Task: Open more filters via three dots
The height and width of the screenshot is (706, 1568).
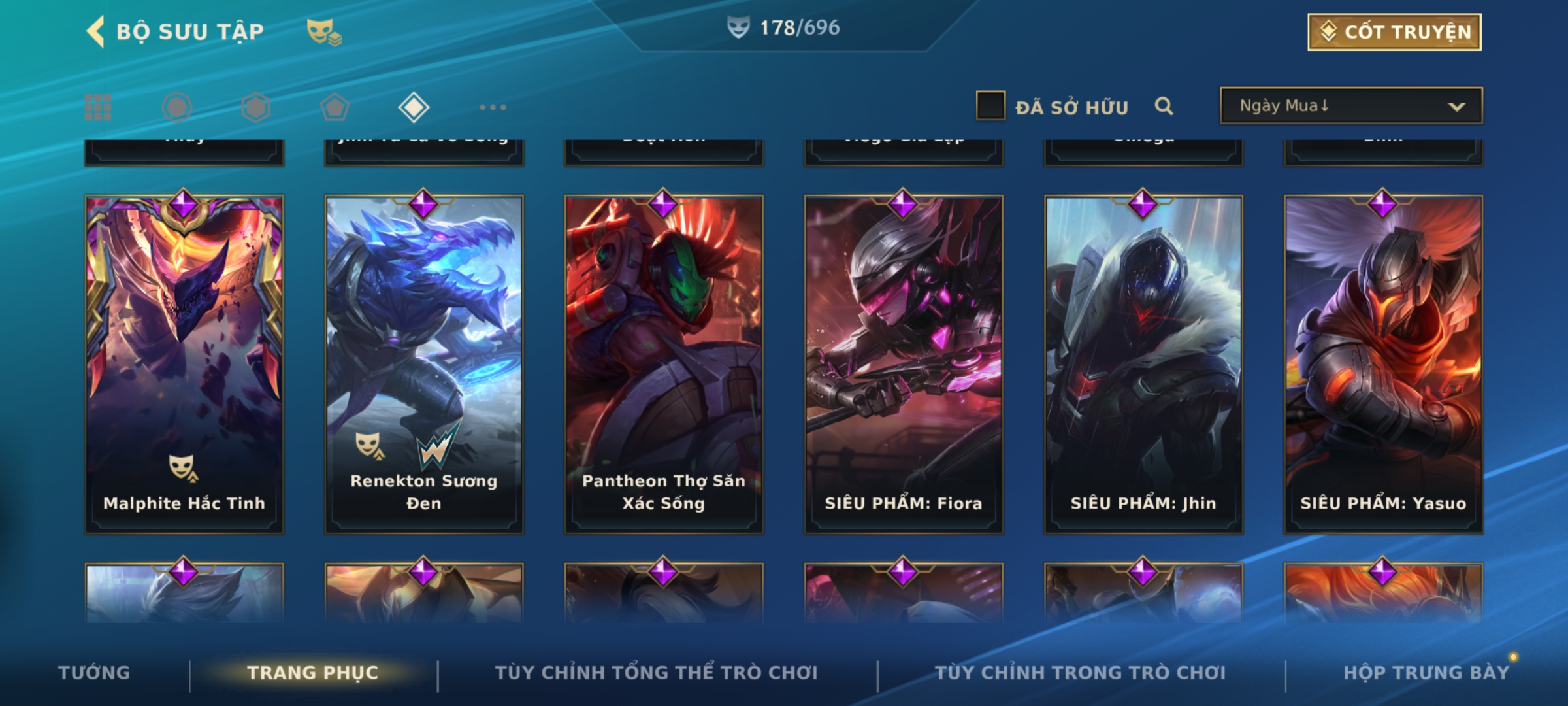Action: [x=493, y=107]
